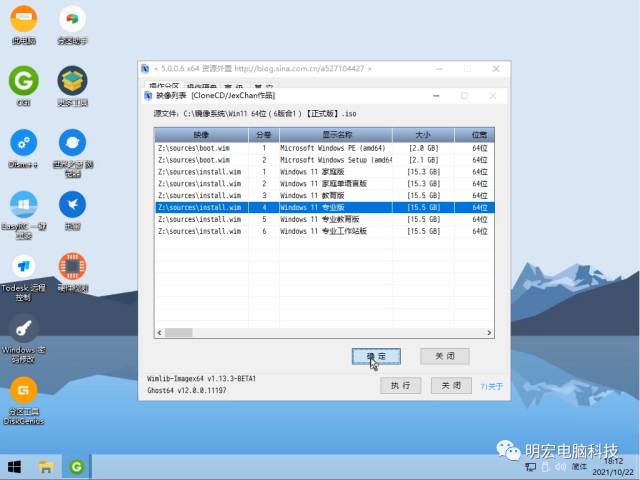This screenshot has width=640, height=480.
Task: Click 关闭 button in CGI main window
Action: [451, 385]
